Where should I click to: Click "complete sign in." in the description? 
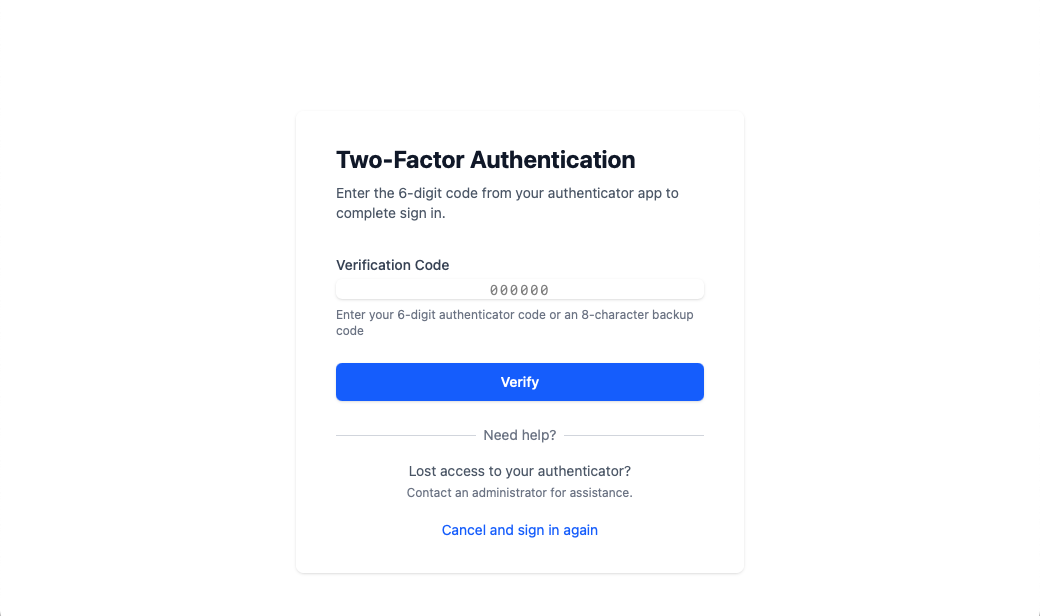391,213
